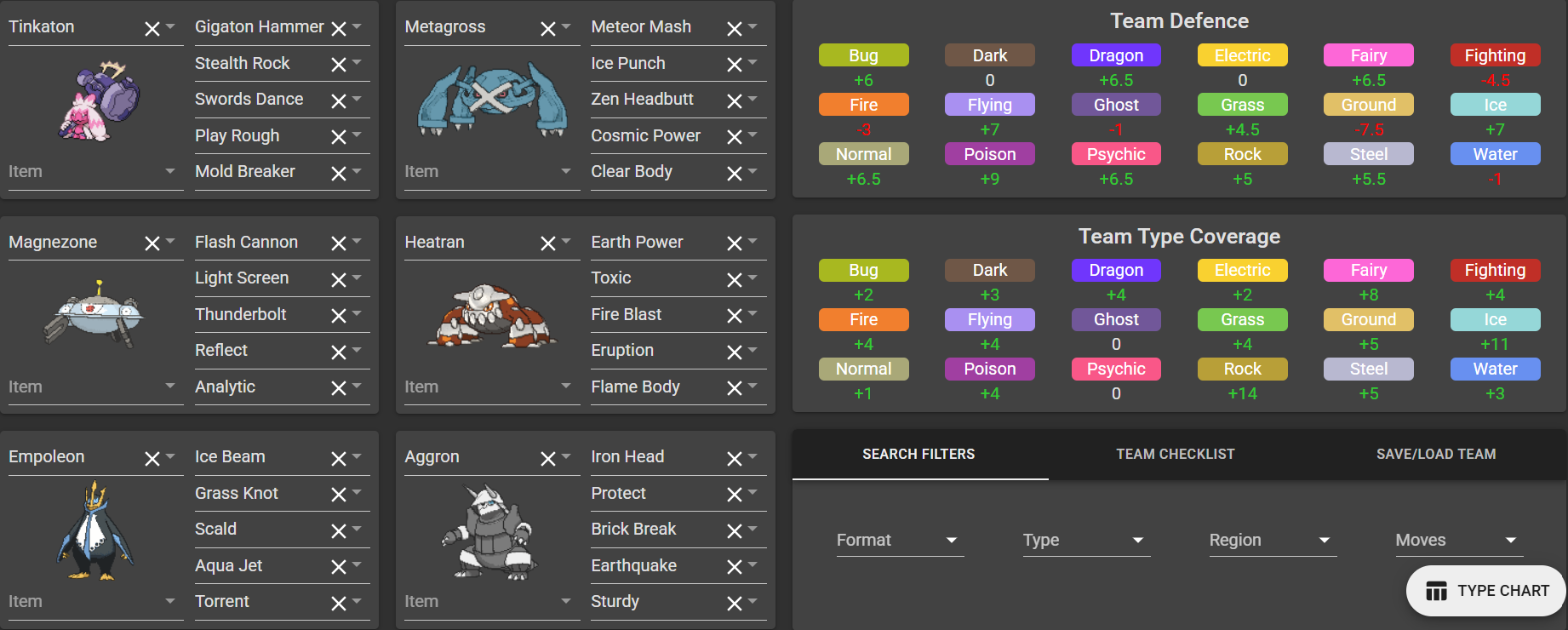Remove the Flash Cannon move
The image size is (1568, 630).
tap(339, 243)
